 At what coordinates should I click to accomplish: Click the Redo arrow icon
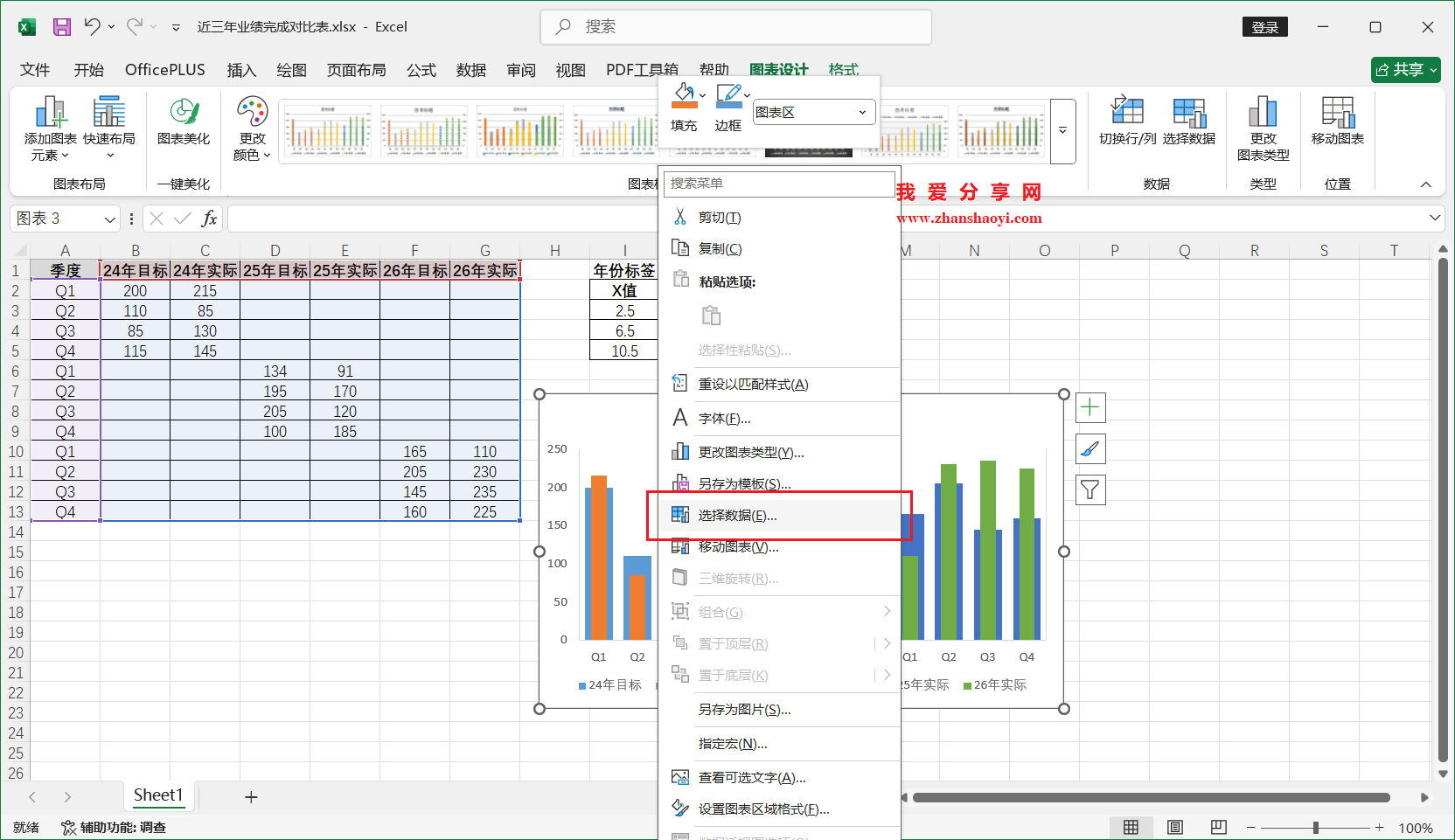point(135,27)
